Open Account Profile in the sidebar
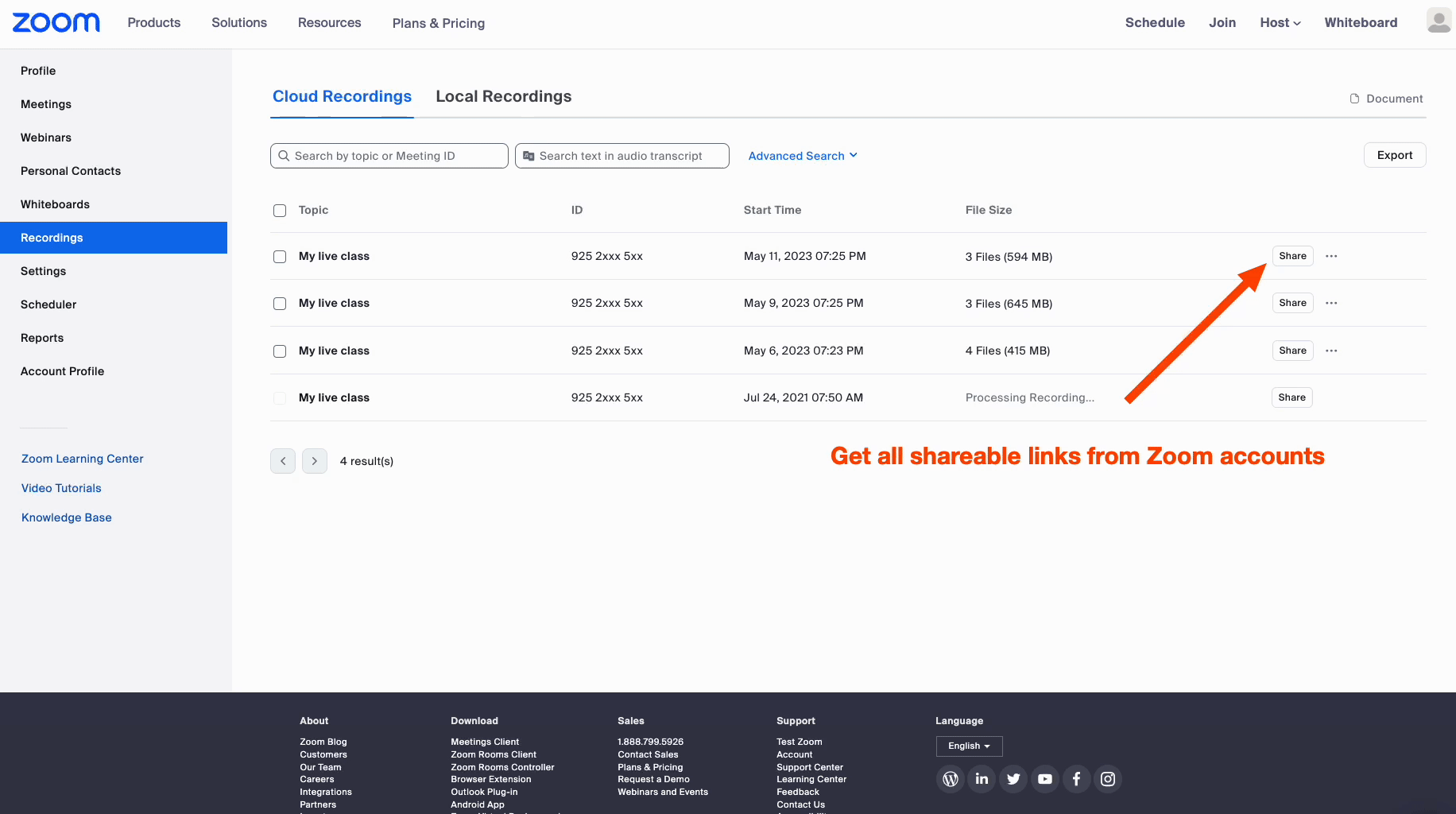 click(x=63, y=371)
